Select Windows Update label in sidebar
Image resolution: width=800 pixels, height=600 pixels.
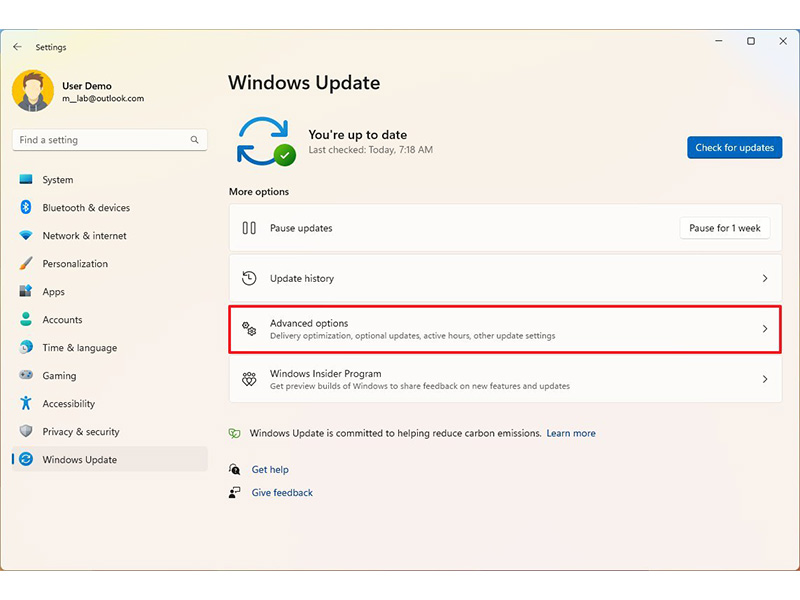[80, 460]
